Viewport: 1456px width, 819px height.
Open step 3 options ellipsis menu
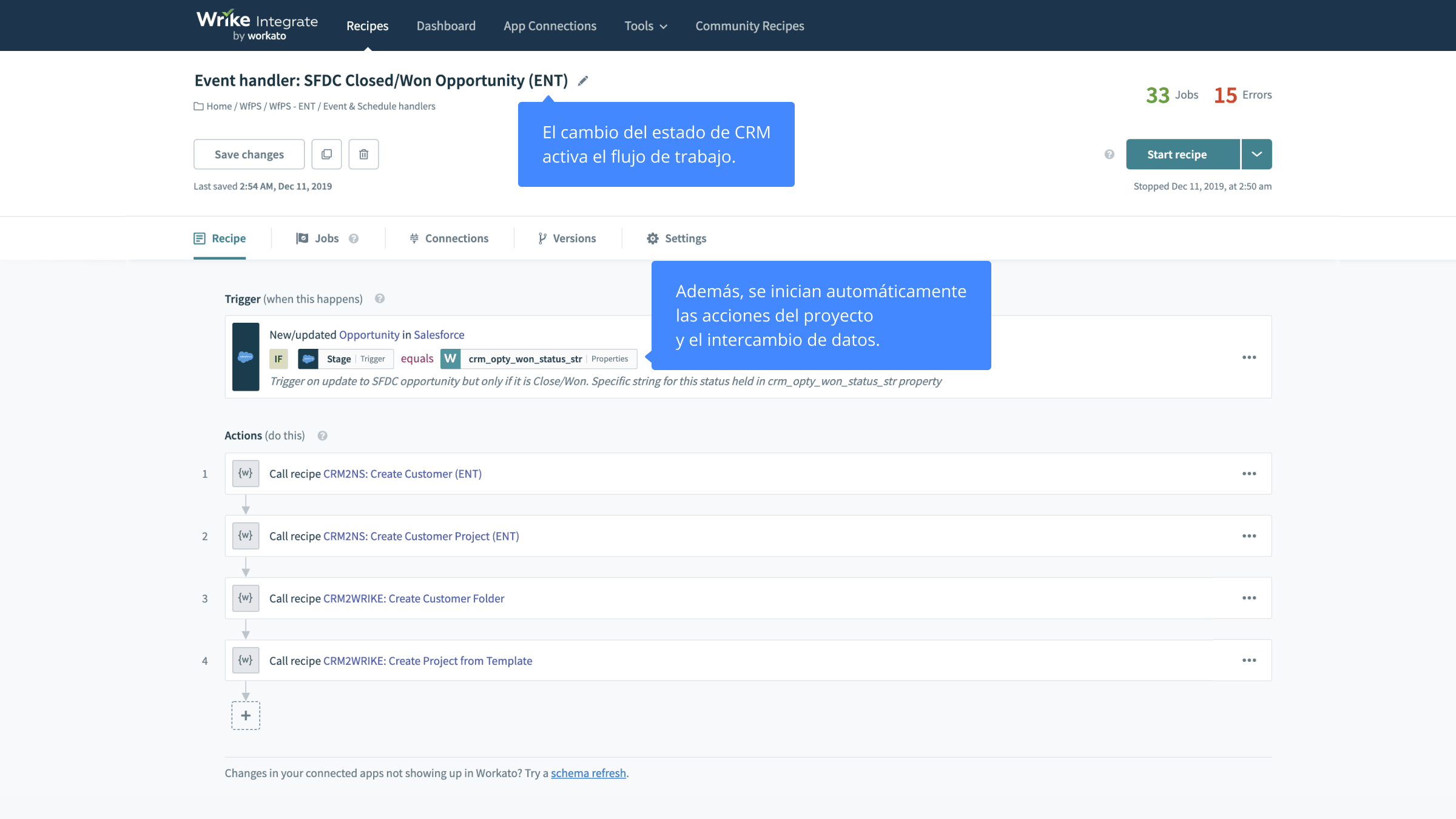[1249, 598]
